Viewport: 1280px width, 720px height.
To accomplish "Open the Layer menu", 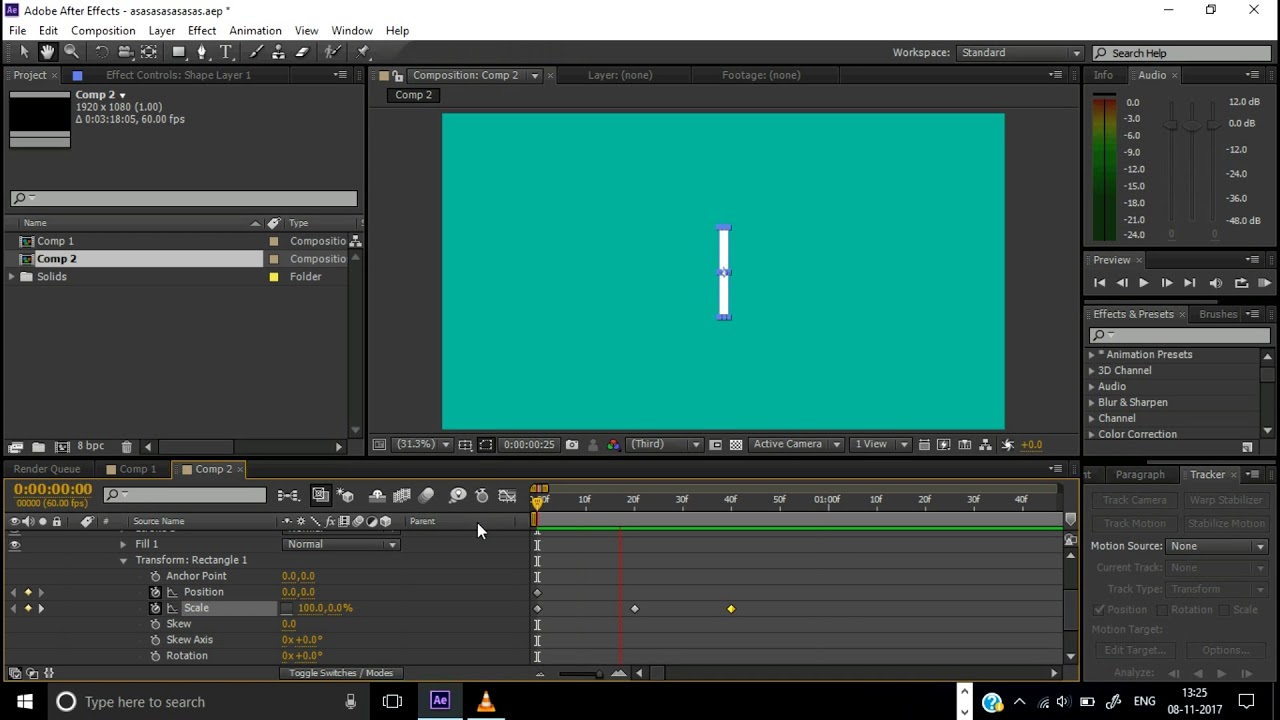I will tap(161, 30).
